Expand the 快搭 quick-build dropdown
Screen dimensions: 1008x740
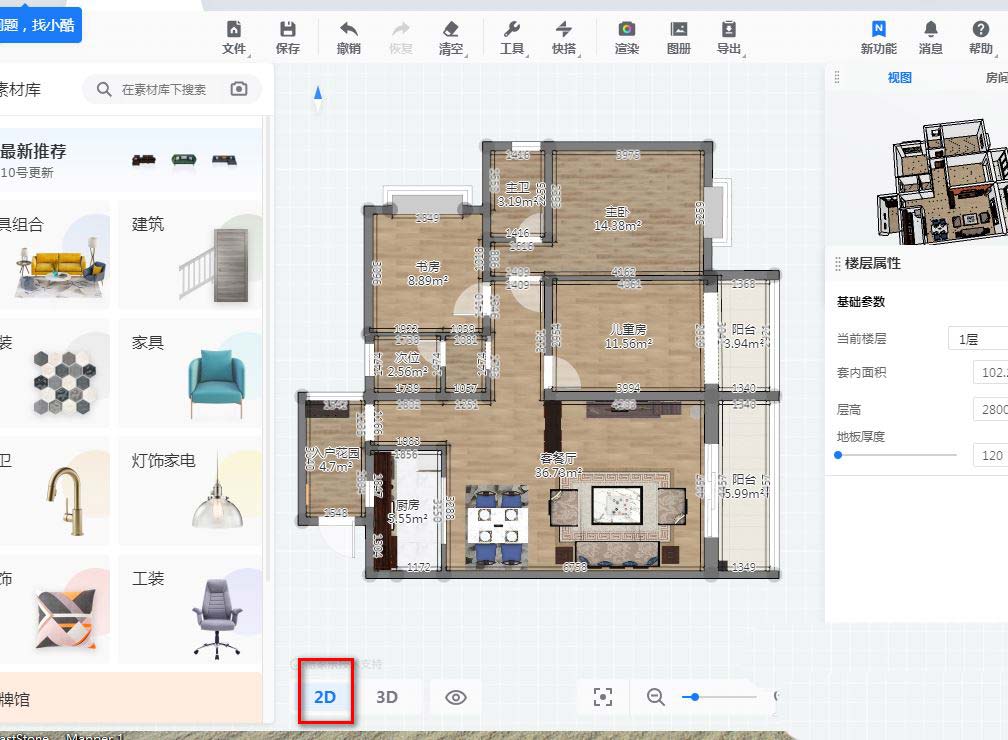(564, 37)
